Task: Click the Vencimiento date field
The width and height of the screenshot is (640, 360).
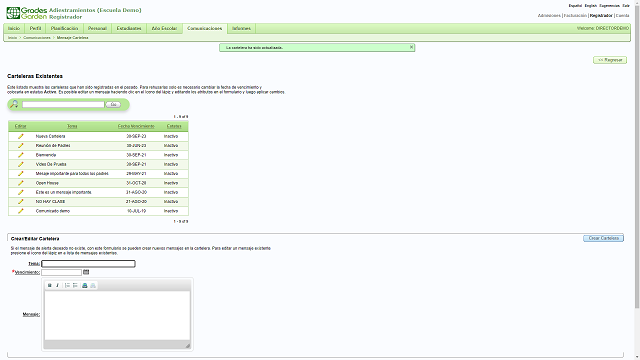Action: 62,272
